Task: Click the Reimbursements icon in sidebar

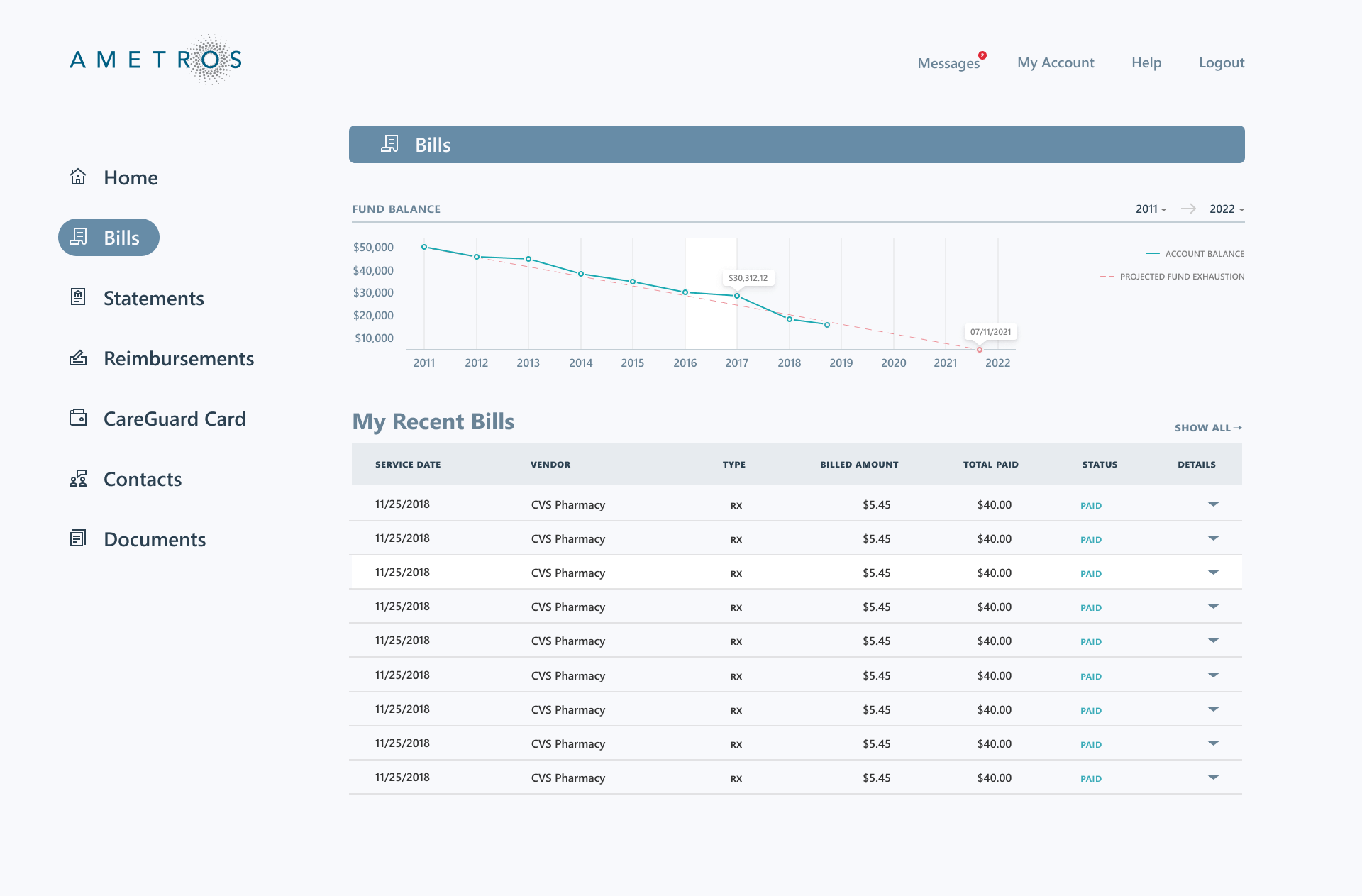Action: point(78,358)
